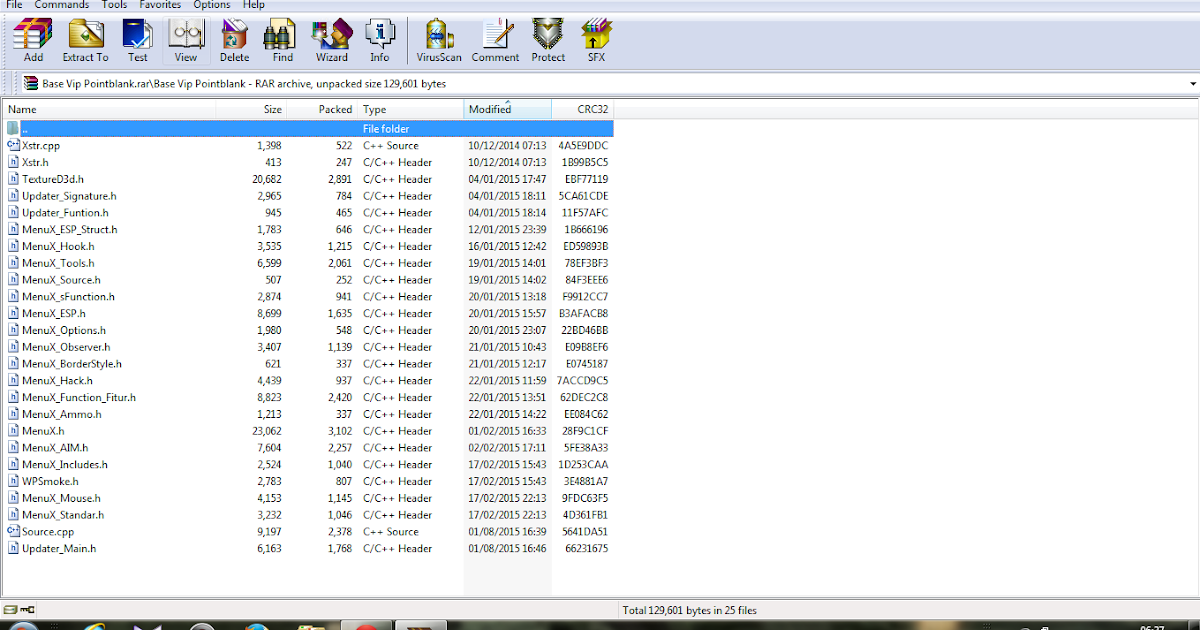Click the Delete files icon
The image size is (1200, 630).
(234, 40)
